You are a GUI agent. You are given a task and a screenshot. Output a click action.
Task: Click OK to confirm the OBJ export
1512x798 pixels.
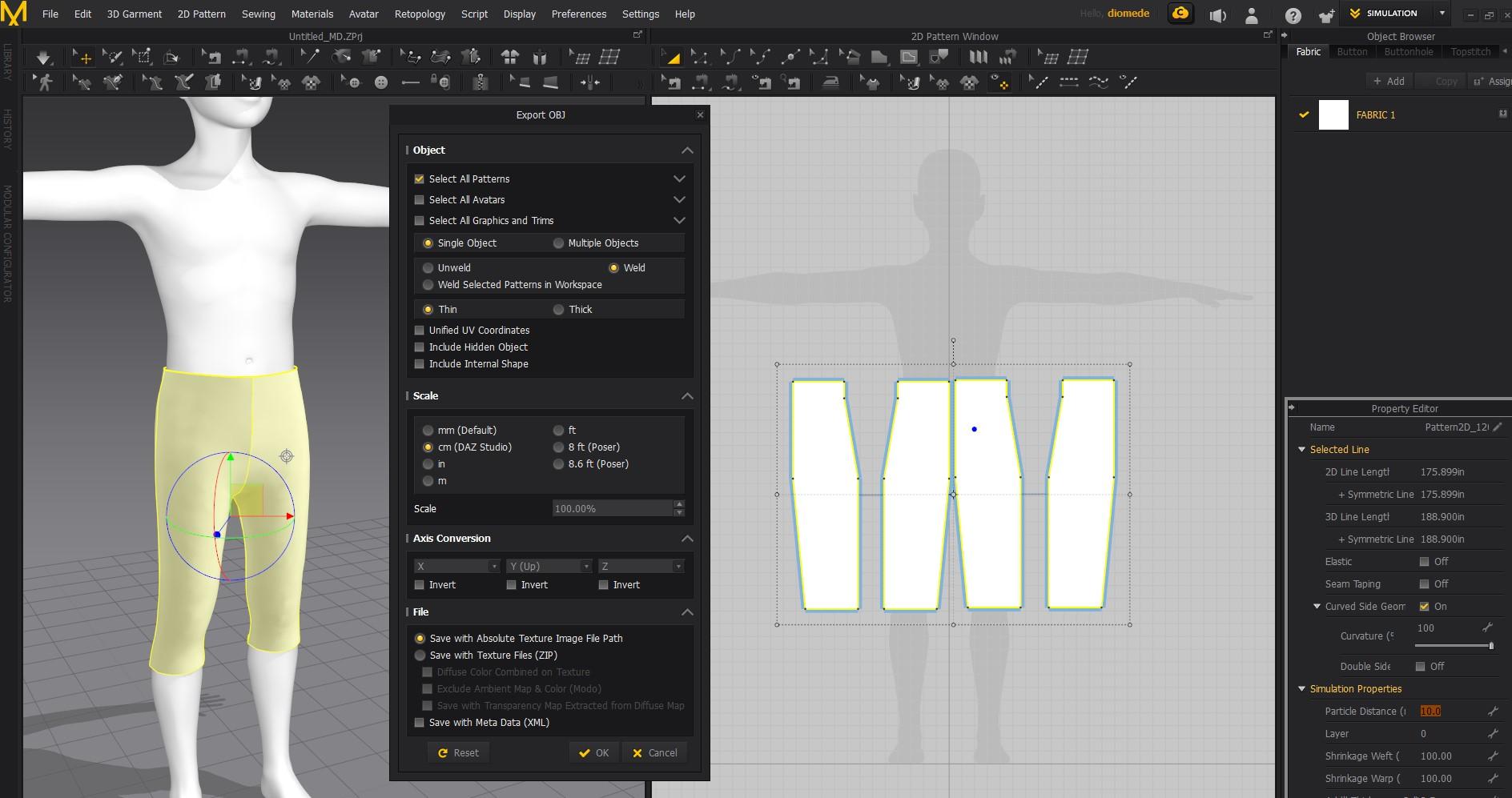point(594,752)
